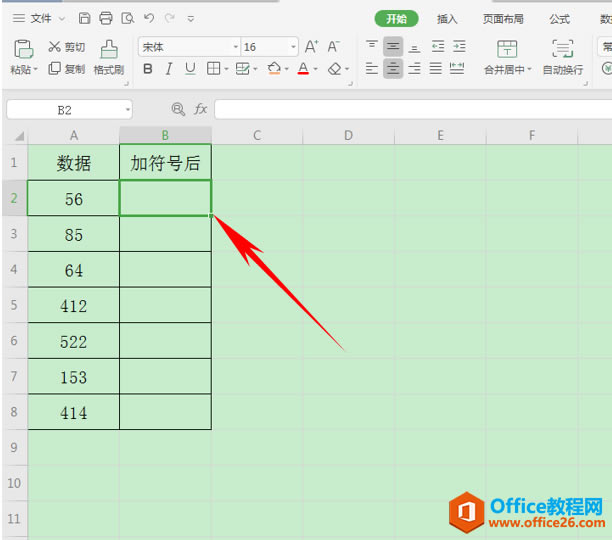Apply the red font color A
612x540 pixels.
pyautogui.click(x=303, y=69)
